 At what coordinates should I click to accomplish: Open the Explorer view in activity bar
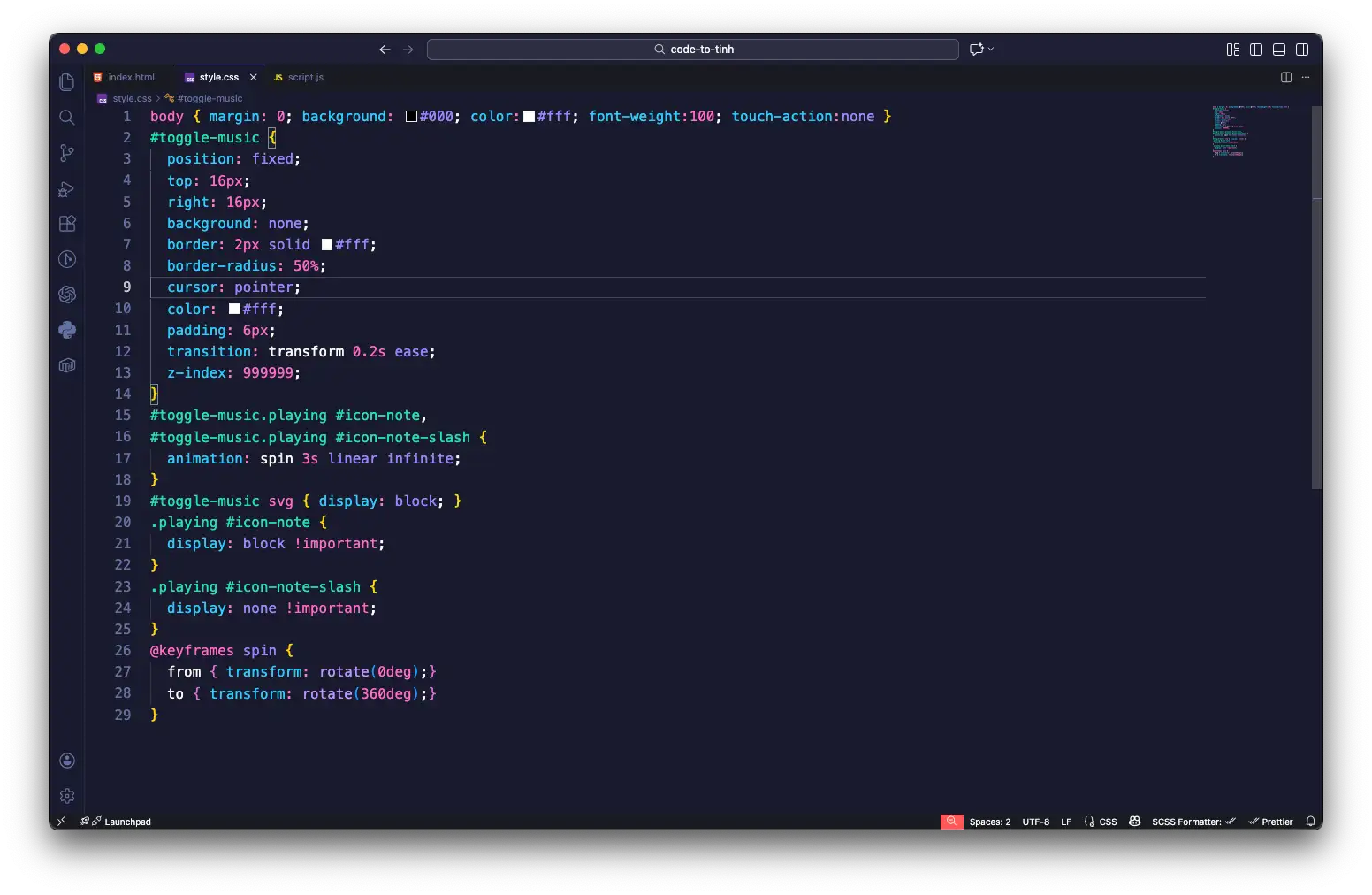(x=66, y=82)
